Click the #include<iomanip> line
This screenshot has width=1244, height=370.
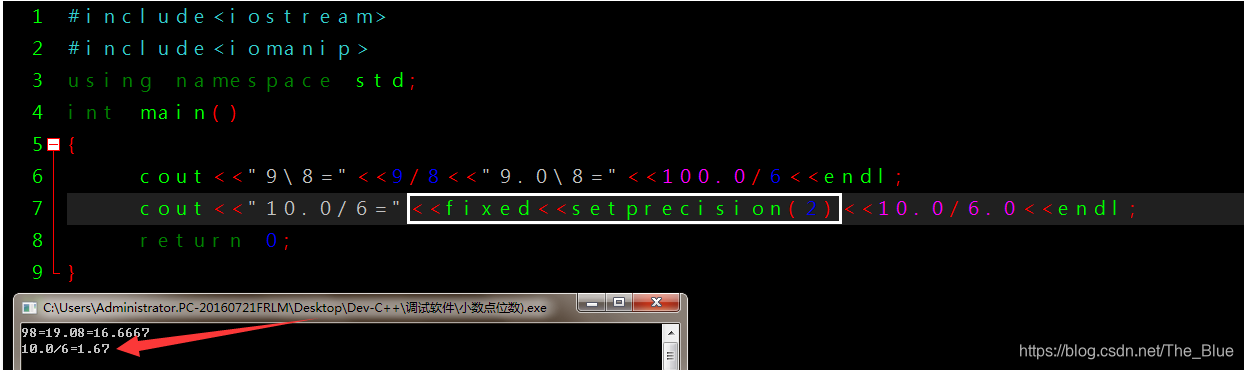[218, 49]
